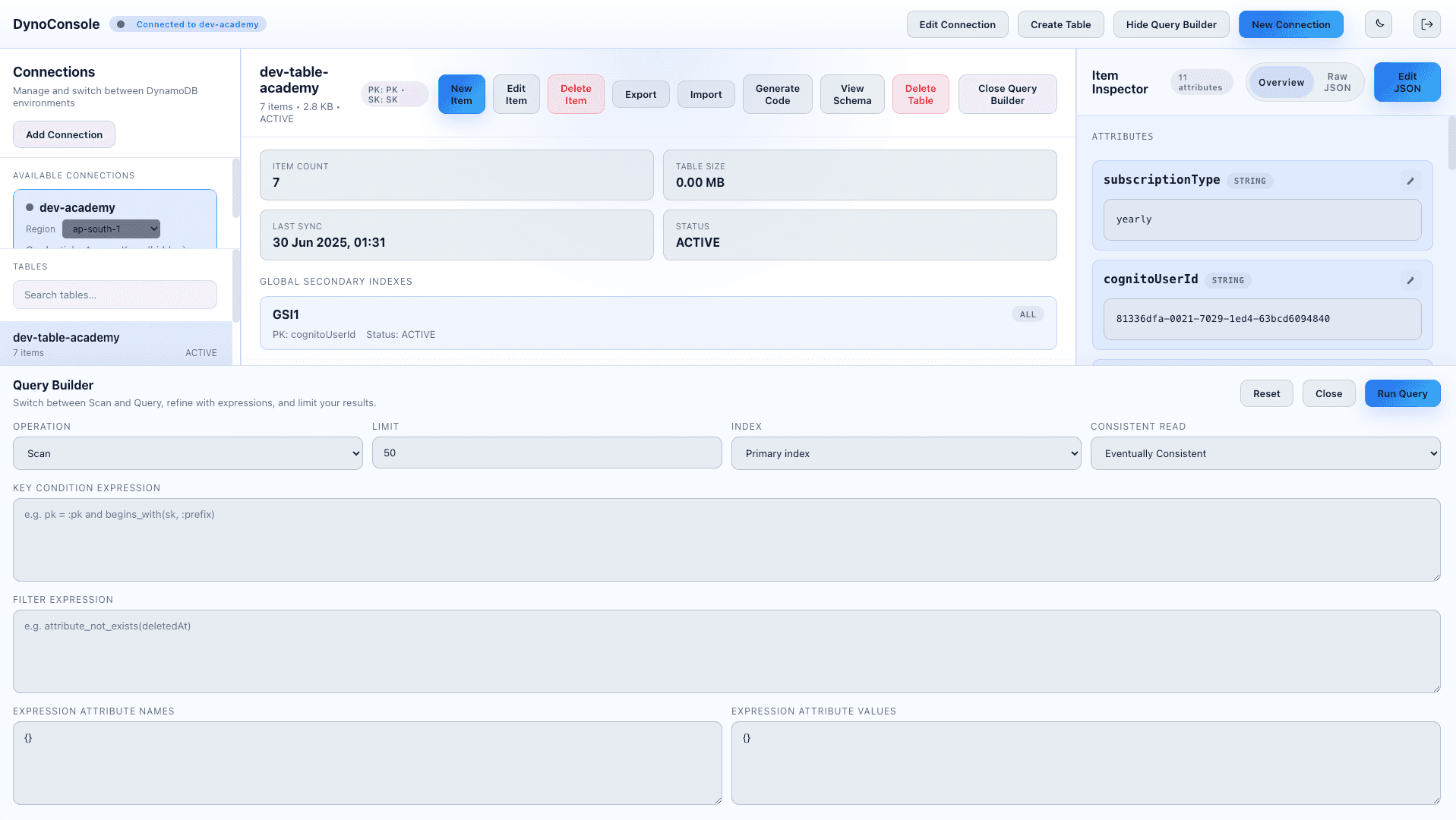Change the Consistent Read dropdown

click(1265, 453)
